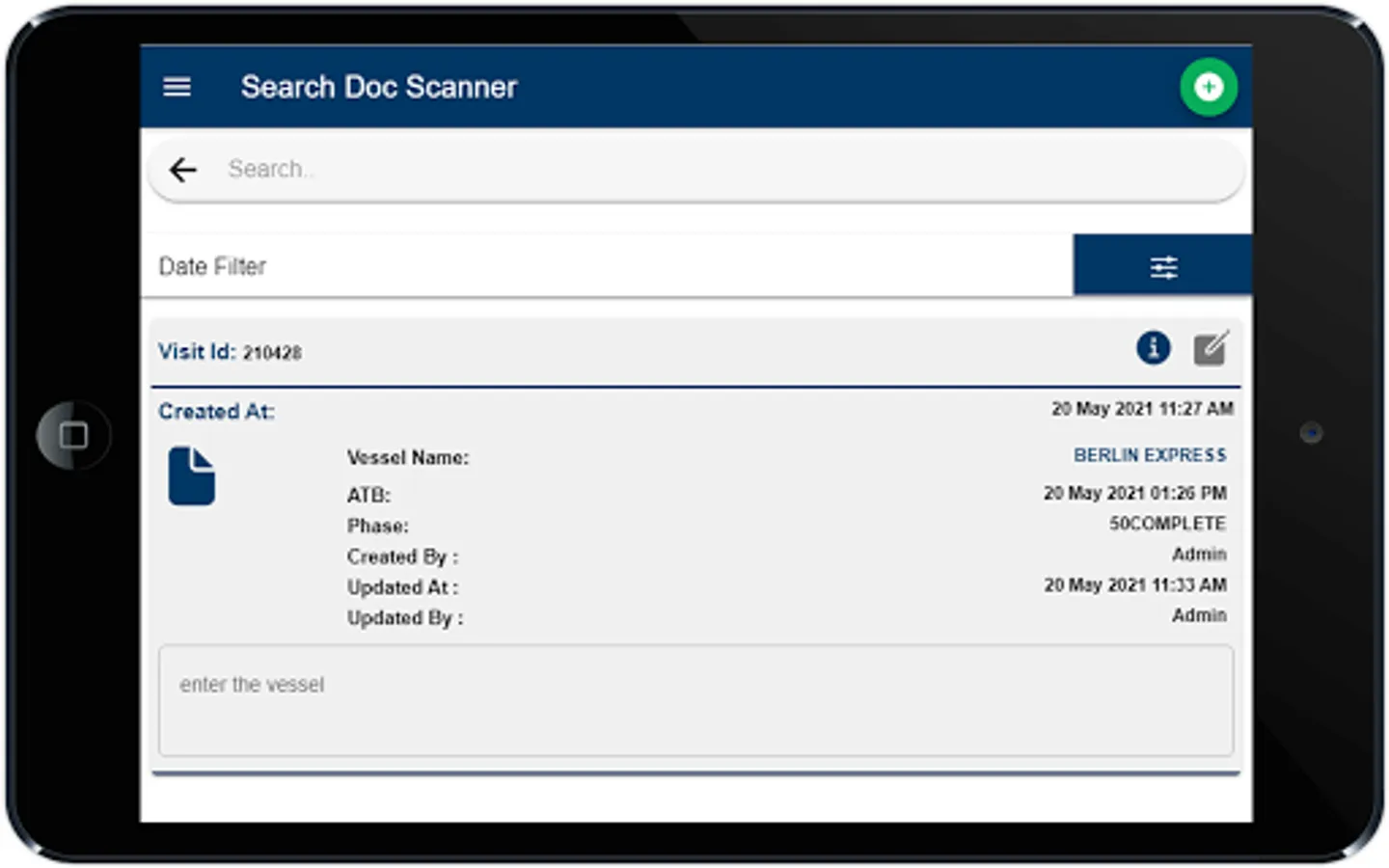Click the 'enter the vessel' text area
The width and height of the screenshot is (1389, 868).
(696, 701)
